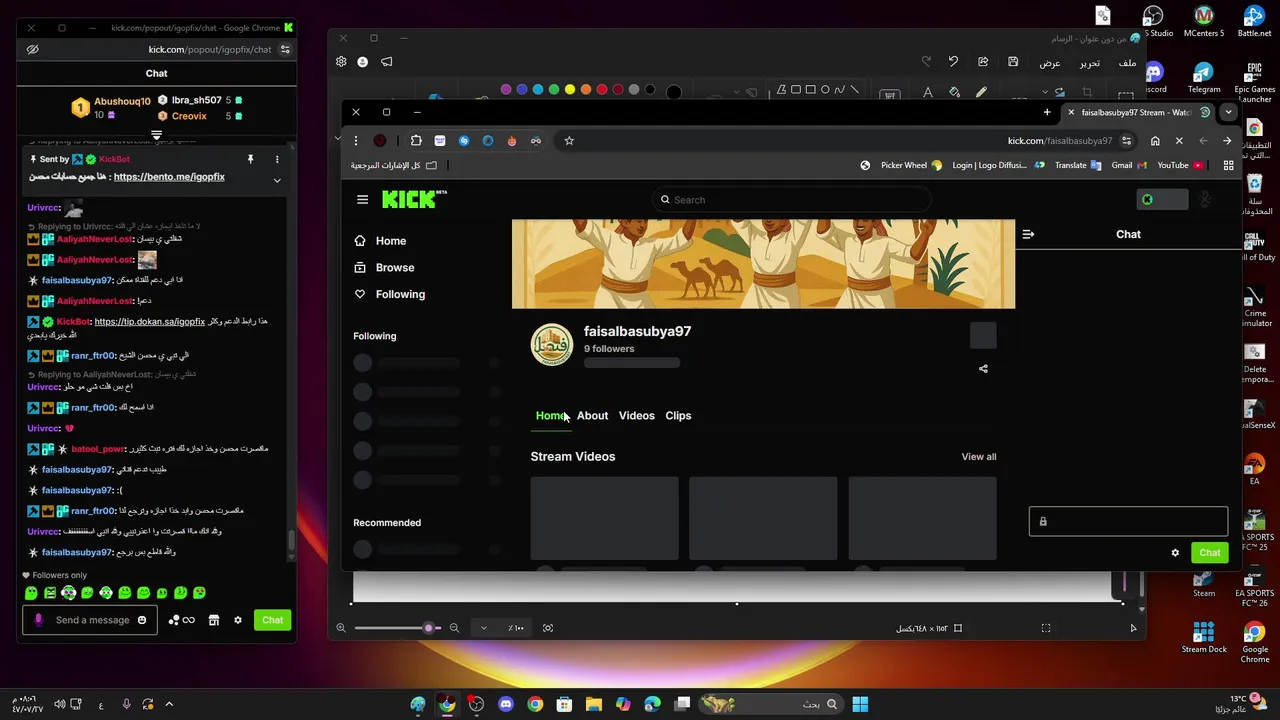Bookmark page with star icon
The image size is (1280, 720).
[569, 141]
